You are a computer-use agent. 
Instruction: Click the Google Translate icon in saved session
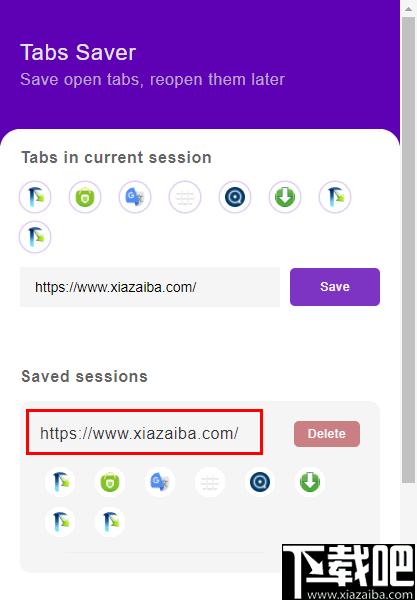tap(160, 482)
